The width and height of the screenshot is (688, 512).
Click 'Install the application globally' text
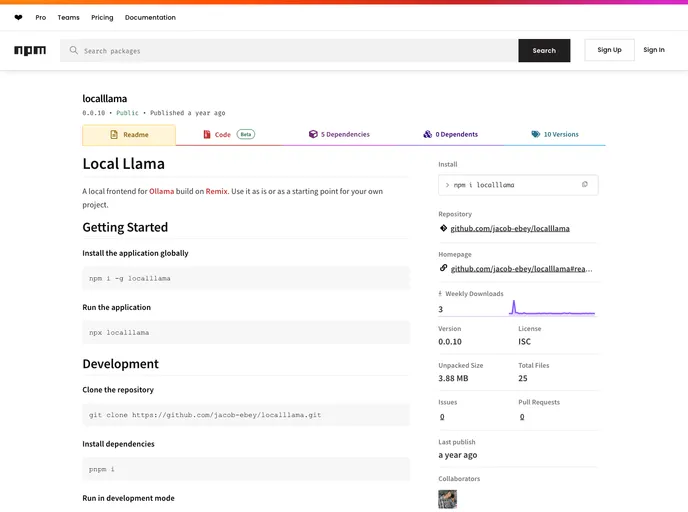[x=135, y=253]
